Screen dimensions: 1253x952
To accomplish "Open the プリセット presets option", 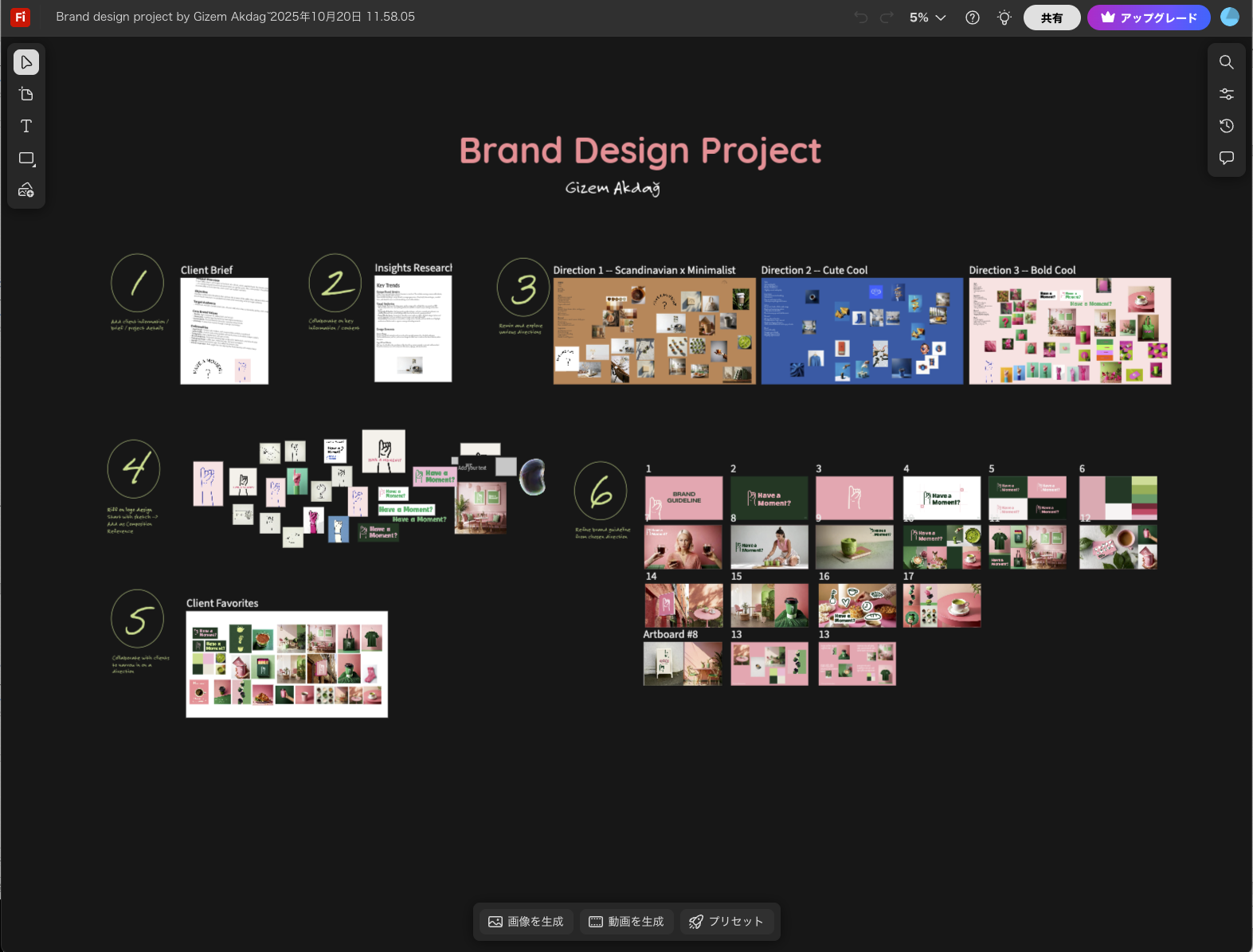I will pos(726,922).
